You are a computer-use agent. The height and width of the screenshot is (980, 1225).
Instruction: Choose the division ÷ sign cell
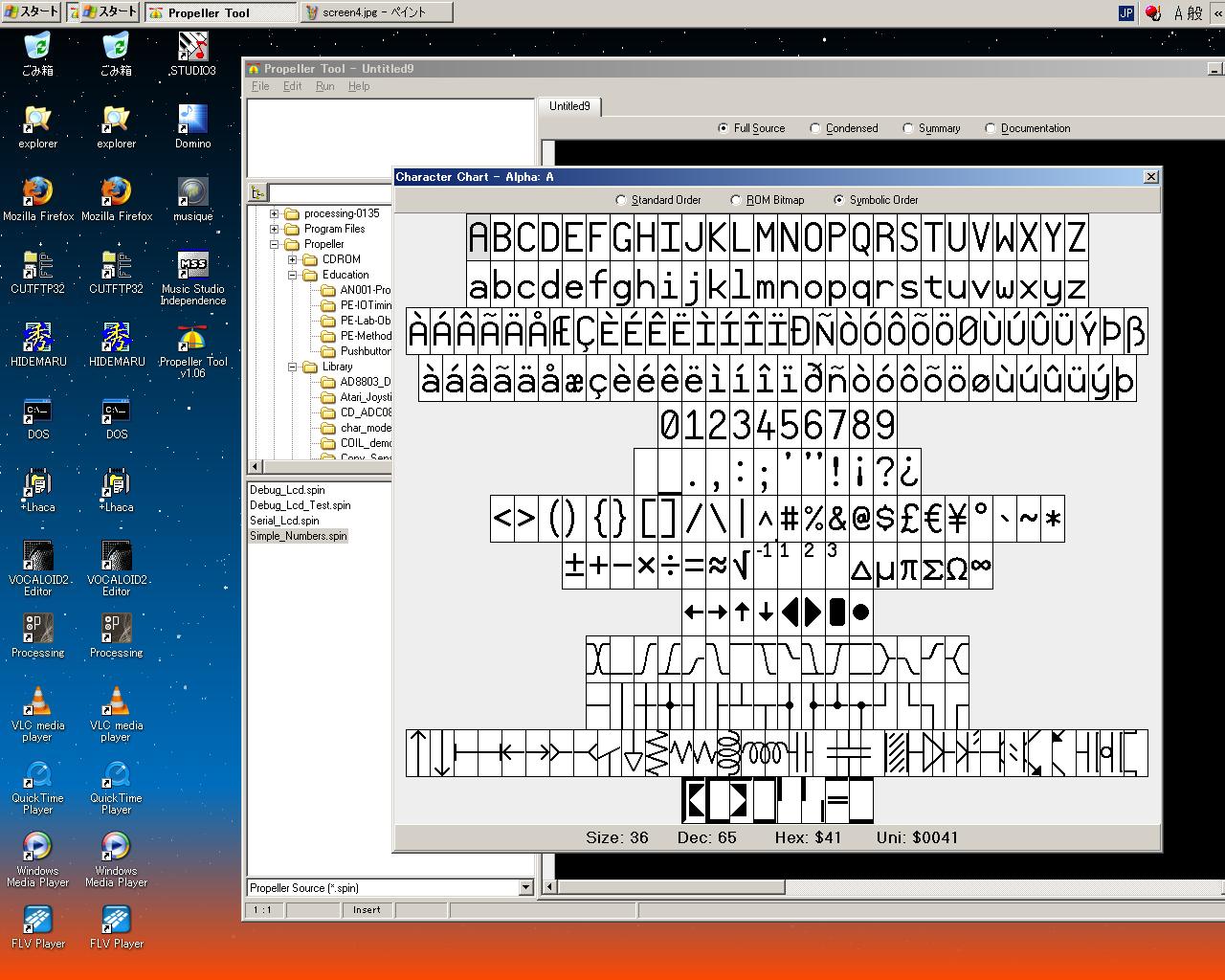(670, 567)
